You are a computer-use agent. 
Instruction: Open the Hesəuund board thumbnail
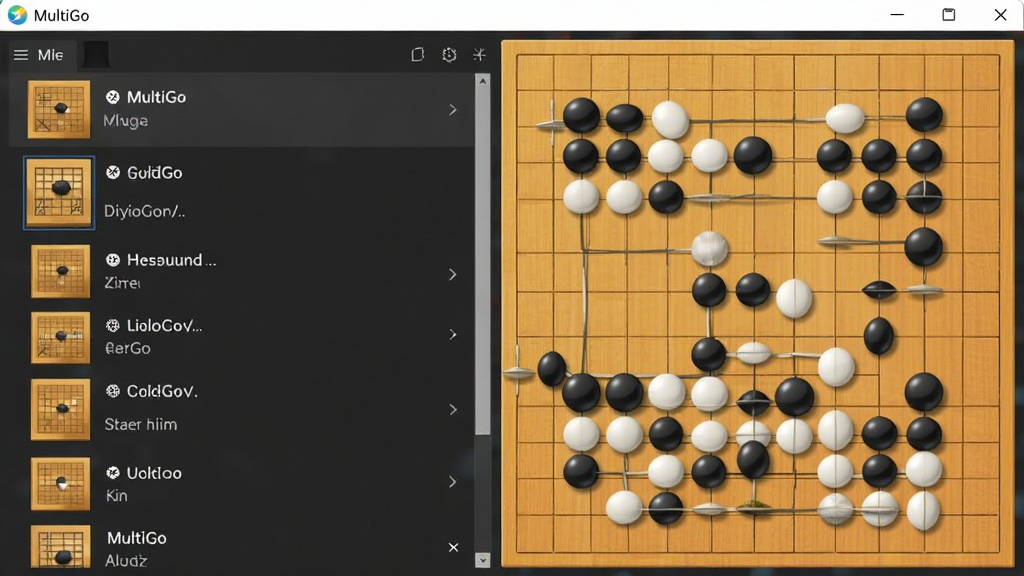[60, 271]
